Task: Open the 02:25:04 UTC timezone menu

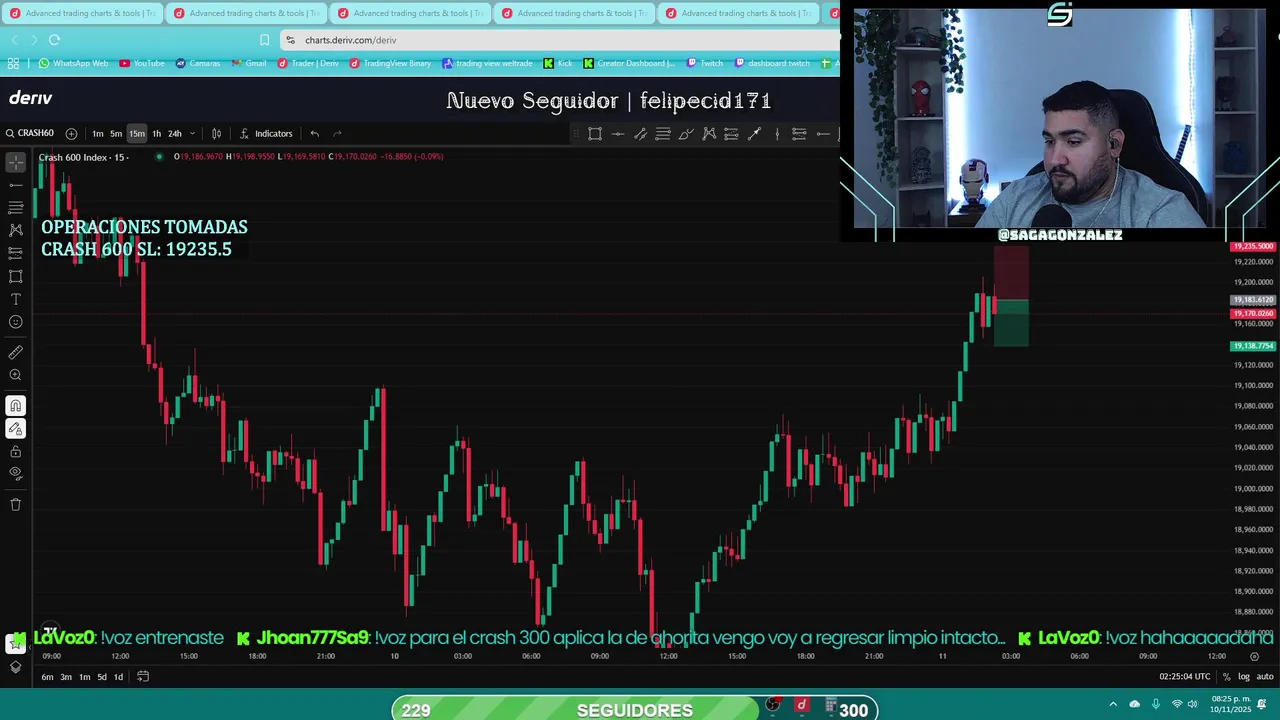Action: [x=1184, y=677]
